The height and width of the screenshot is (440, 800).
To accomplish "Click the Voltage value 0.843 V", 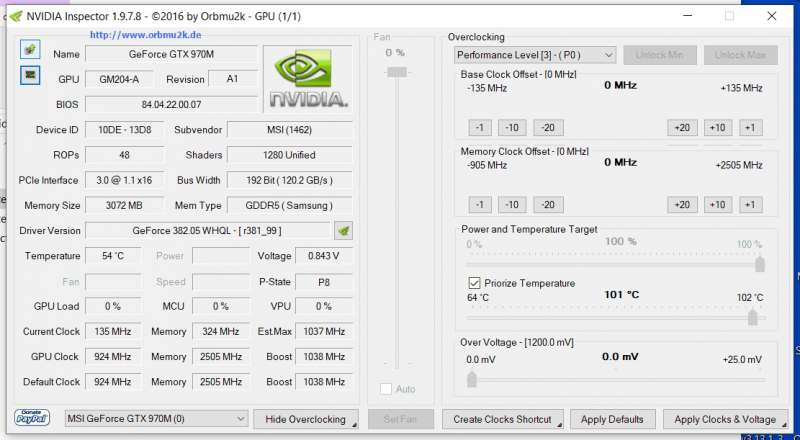I will coord(324,256).
